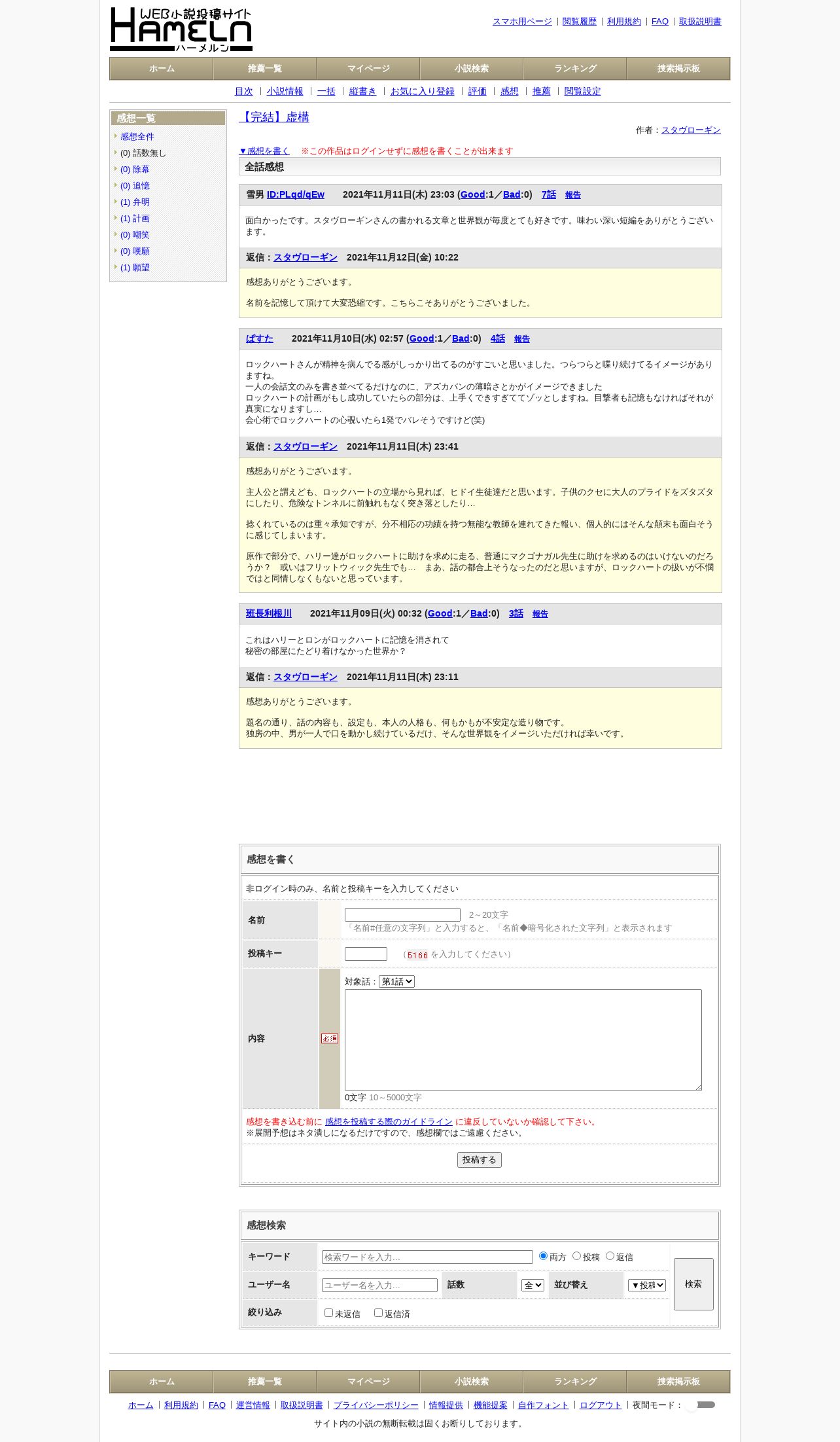The width and height of the screenshot is (840, 1442).
Task: Click the ▼感想を書く link
Action: pos(264,151)
